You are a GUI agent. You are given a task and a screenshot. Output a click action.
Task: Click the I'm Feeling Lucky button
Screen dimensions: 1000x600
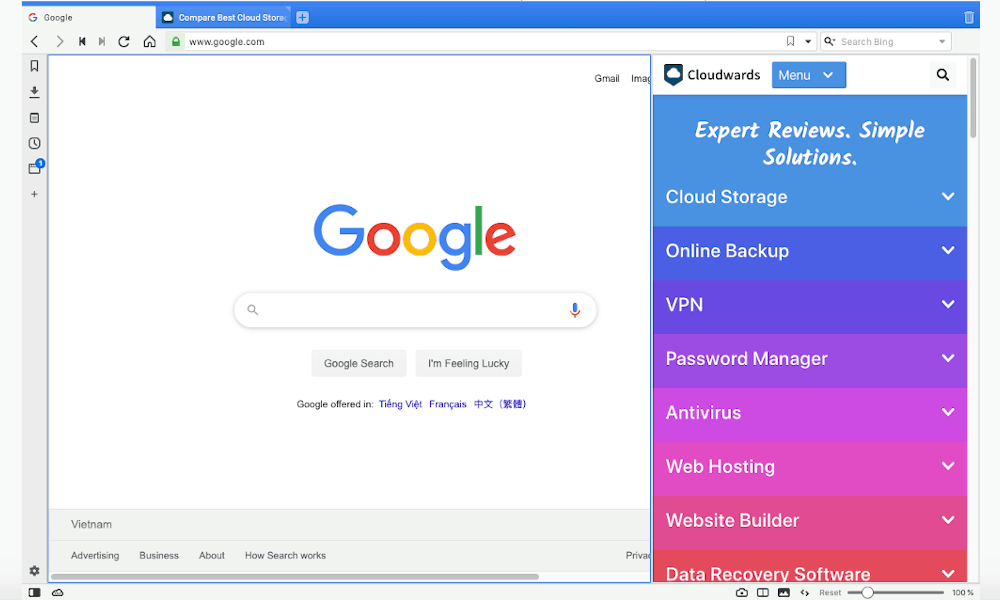[469, 363]
